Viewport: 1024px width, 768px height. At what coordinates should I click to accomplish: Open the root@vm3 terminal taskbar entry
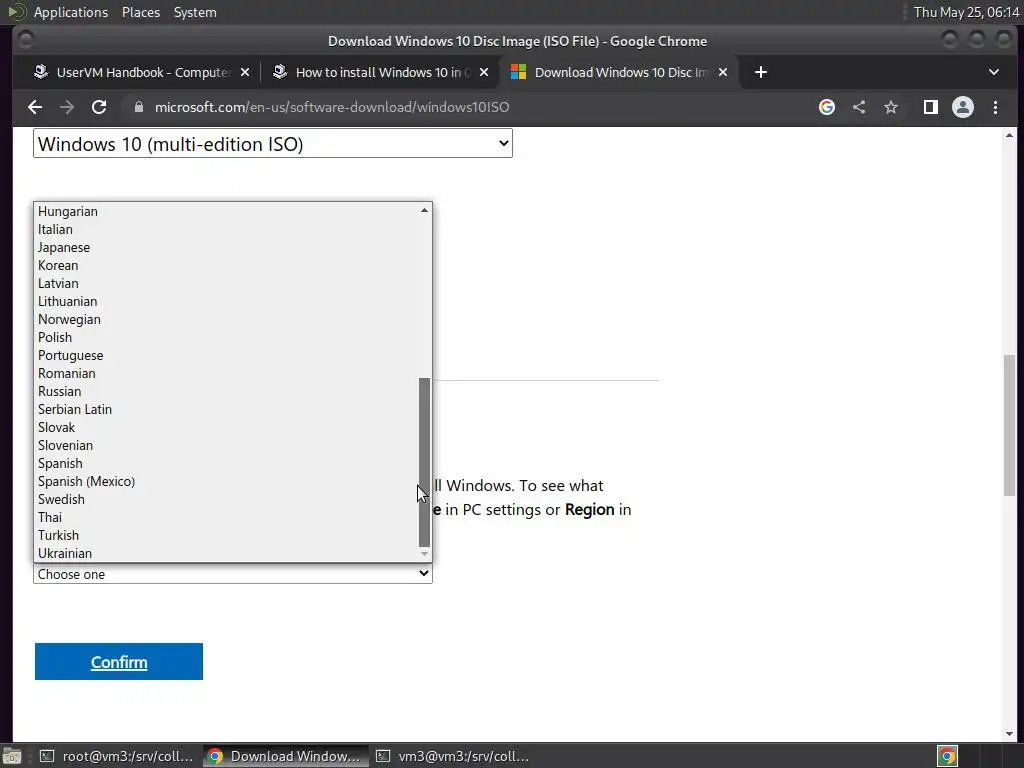click(x=118, y=756)
